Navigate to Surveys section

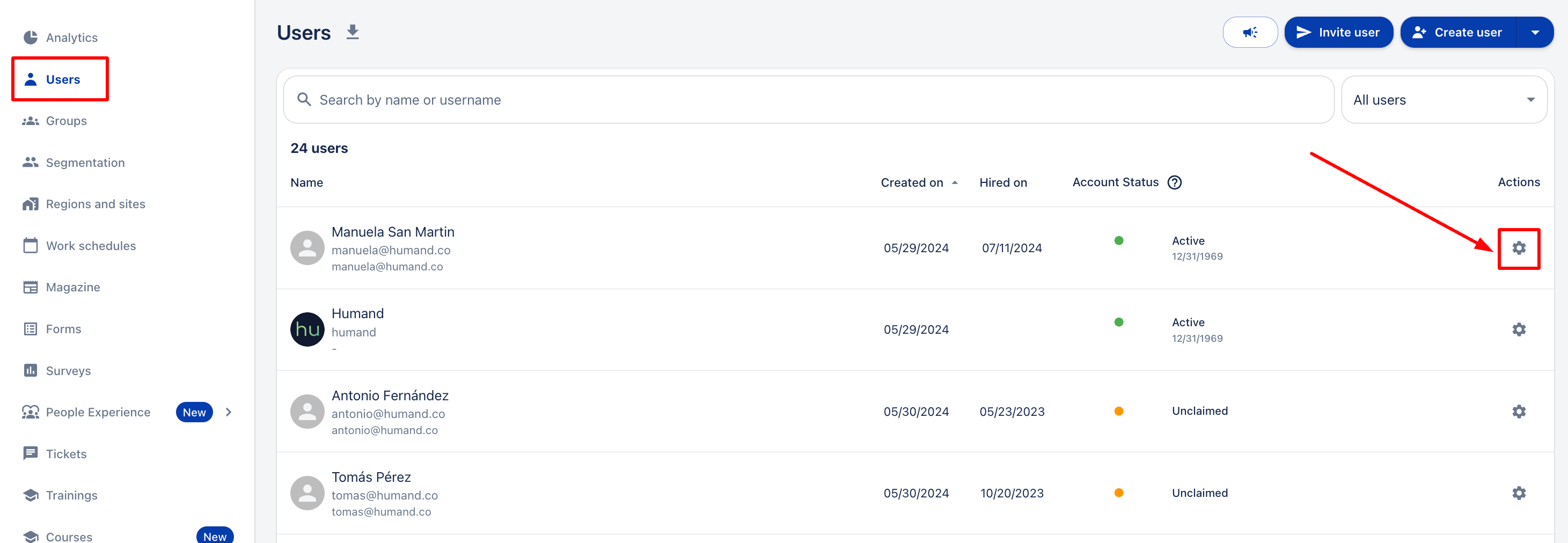68,371
